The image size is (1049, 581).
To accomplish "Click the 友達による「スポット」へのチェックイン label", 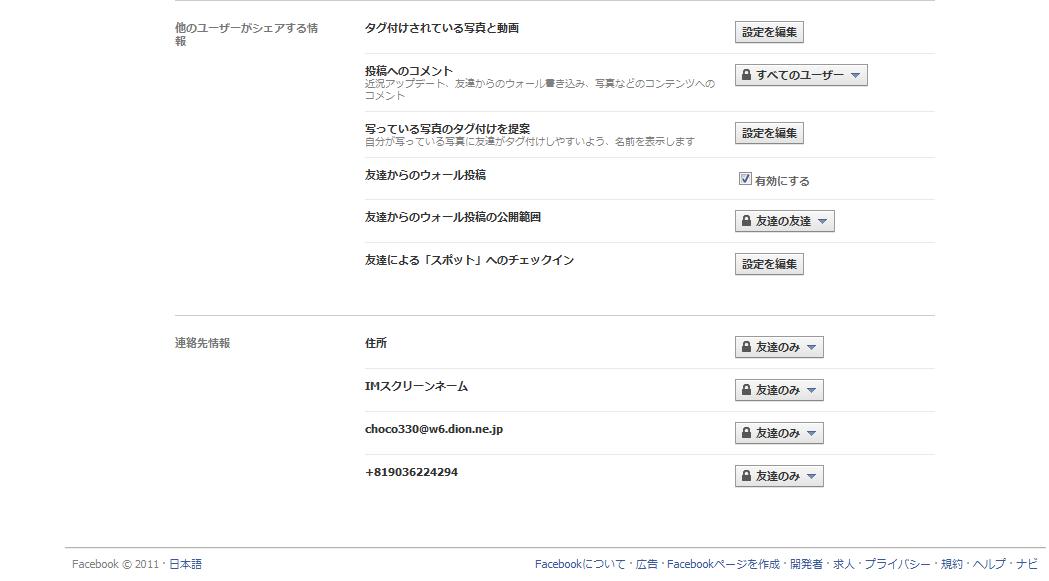I will (x=469, y=260).
